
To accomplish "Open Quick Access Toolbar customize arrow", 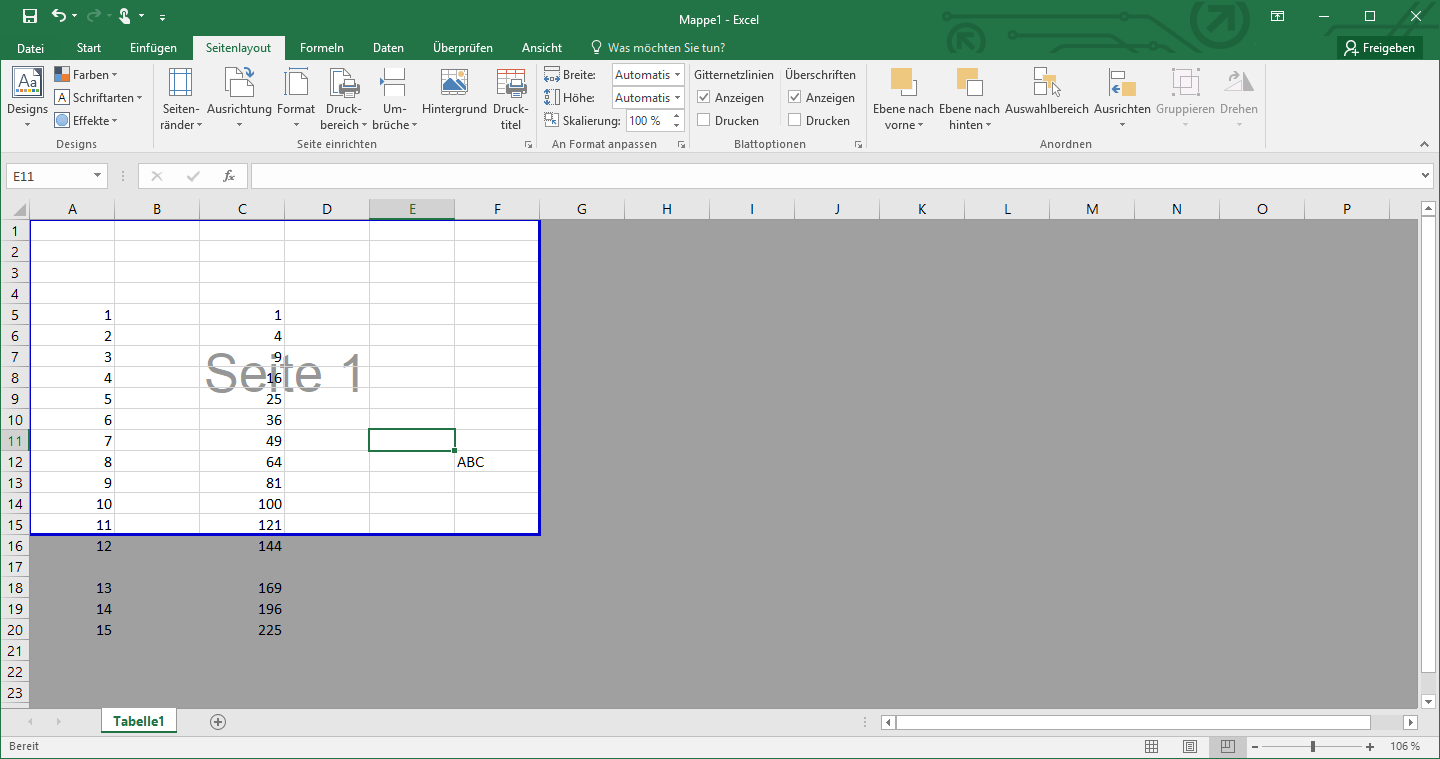I will coord(163,16).
